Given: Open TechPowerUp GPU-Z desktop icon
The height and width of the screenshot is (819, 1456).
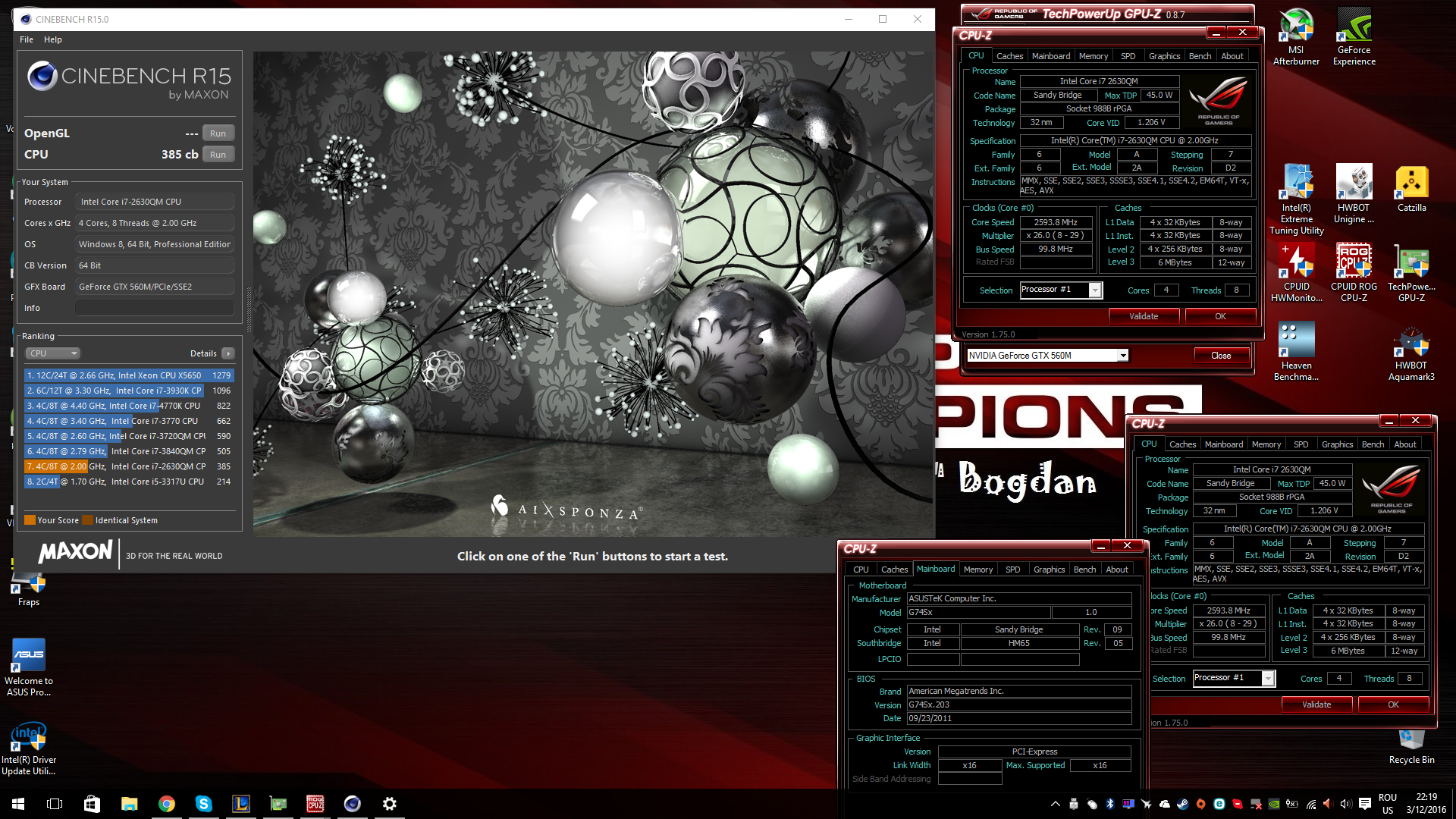Looking at the screenshot, I should (1411, 273).
